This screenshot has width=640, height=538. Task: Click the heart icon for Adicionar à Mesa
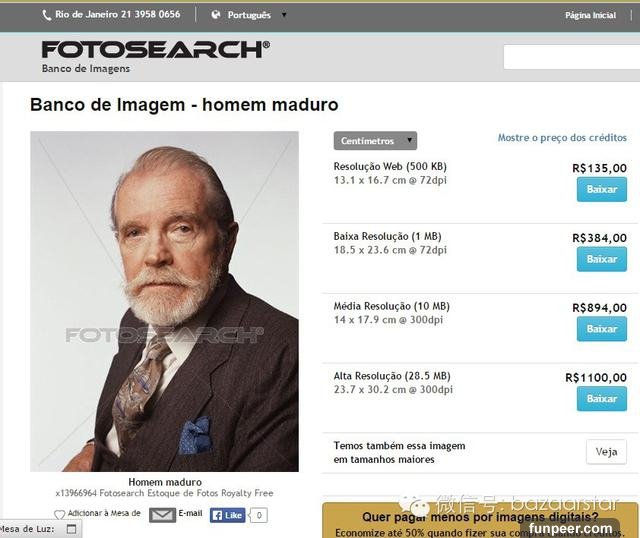click(x=60, y=514)
